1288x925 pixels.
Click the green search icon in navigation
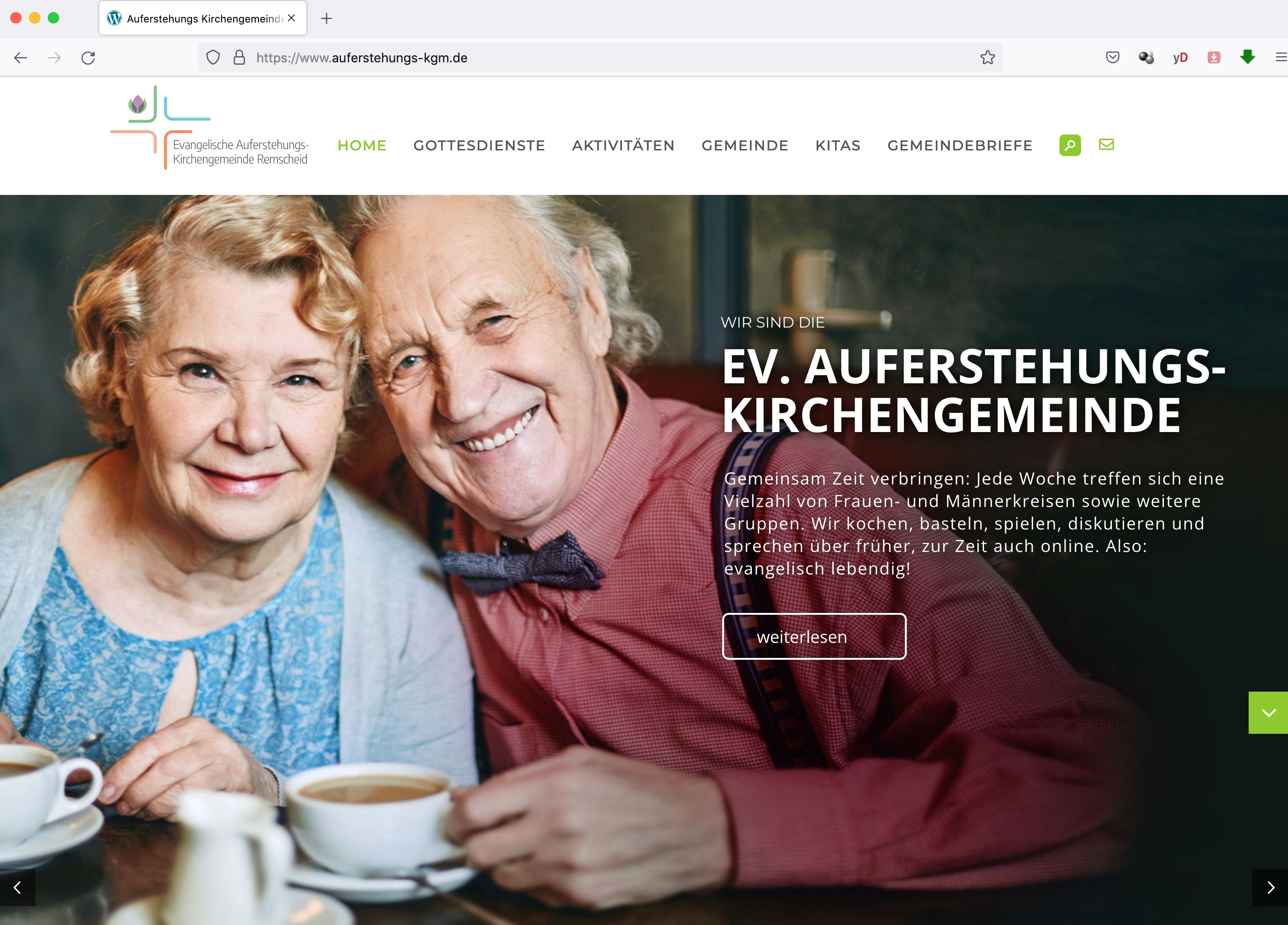pos(1070,145)
